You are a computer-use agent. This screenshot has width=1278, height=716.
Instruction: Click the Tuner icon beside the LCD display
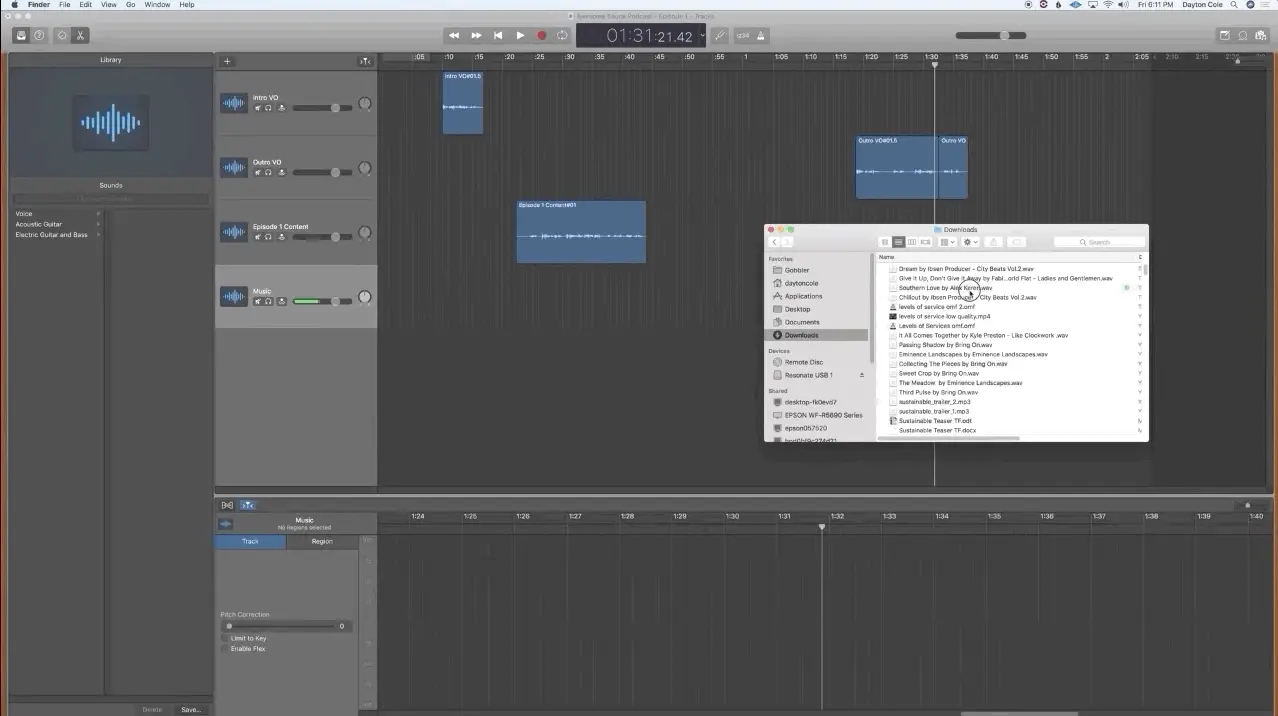click(x=721, y=35)
